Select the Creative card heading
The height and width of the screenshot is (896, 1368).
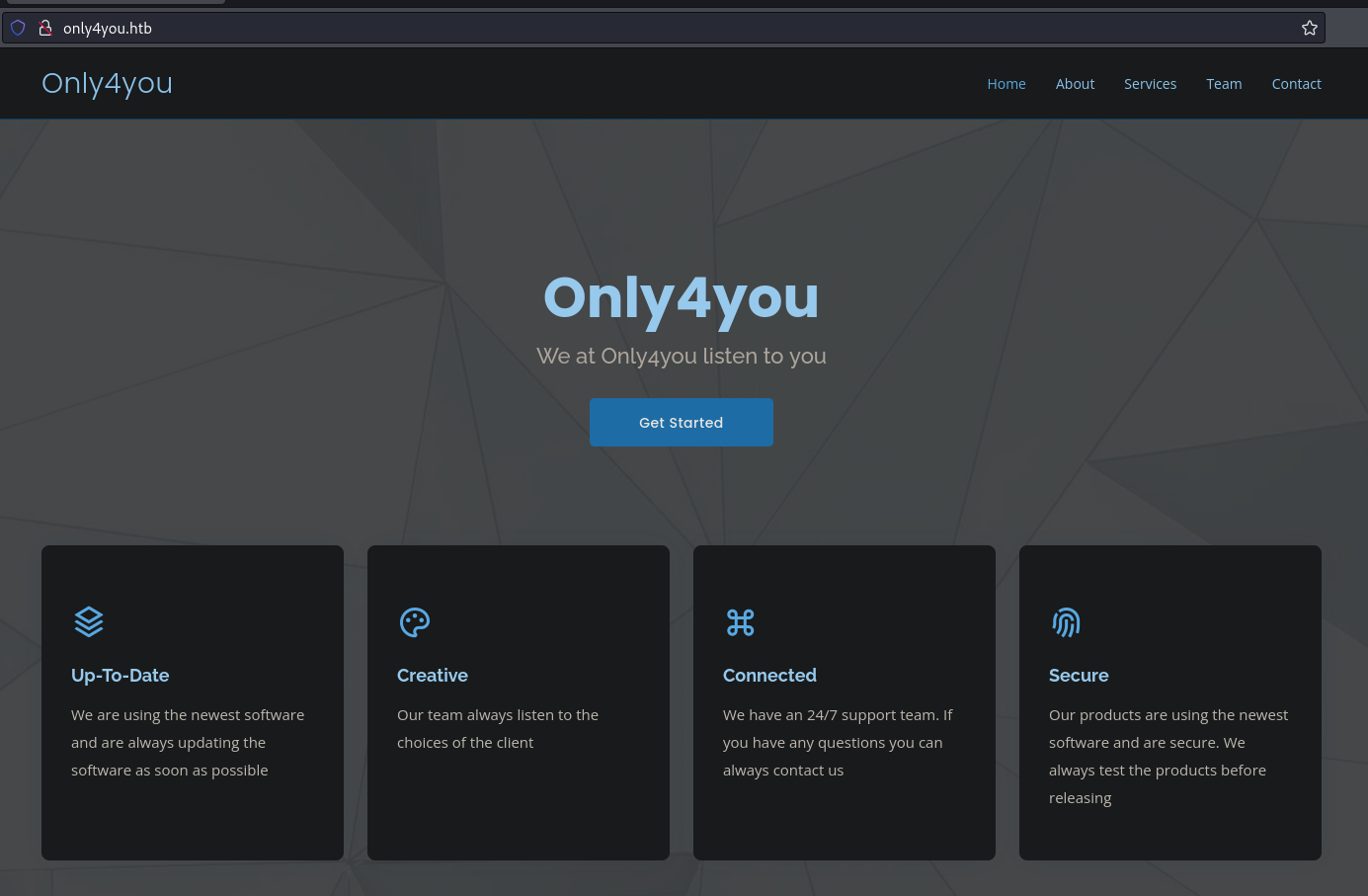click(x=433, y=676)
